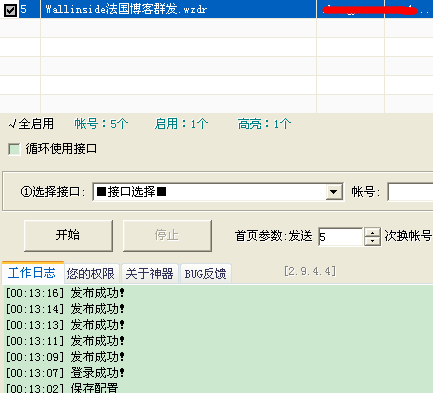Uncheck the row 5 checkbox
Screen dimensions: 433x393
pyautogui.click(x=10, y=10)
